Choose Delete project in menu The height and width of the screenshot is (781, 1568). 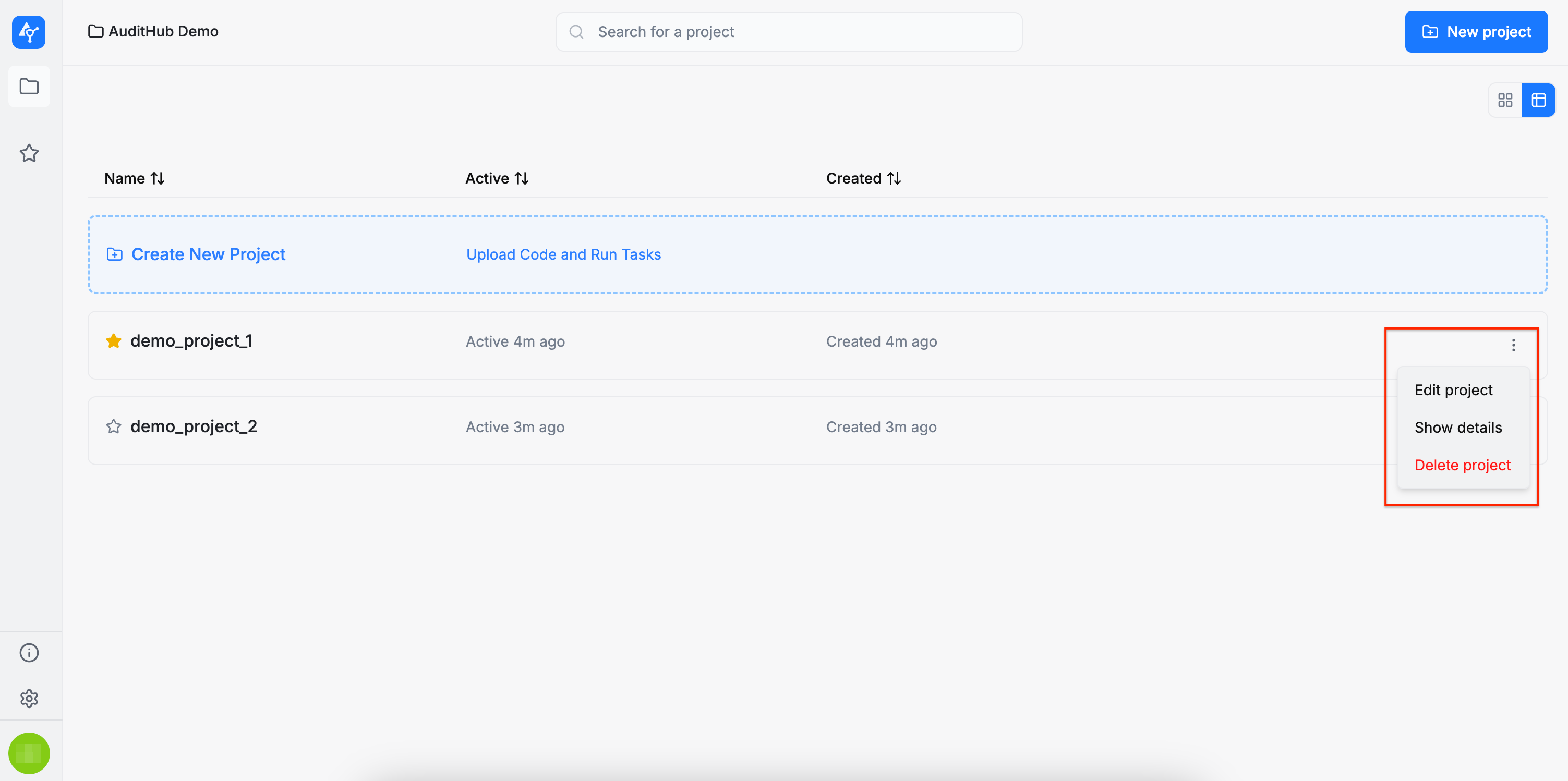coord(1462,465)
